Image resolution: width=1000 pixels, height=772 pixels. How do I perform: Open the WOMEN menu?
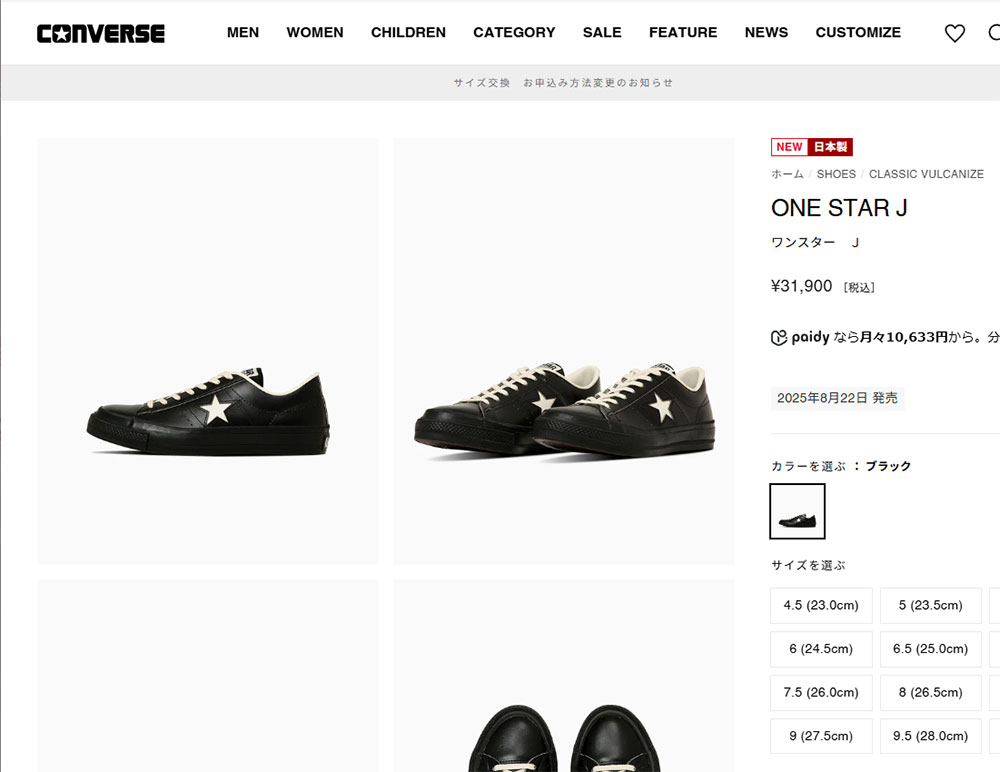coord(315,33)
